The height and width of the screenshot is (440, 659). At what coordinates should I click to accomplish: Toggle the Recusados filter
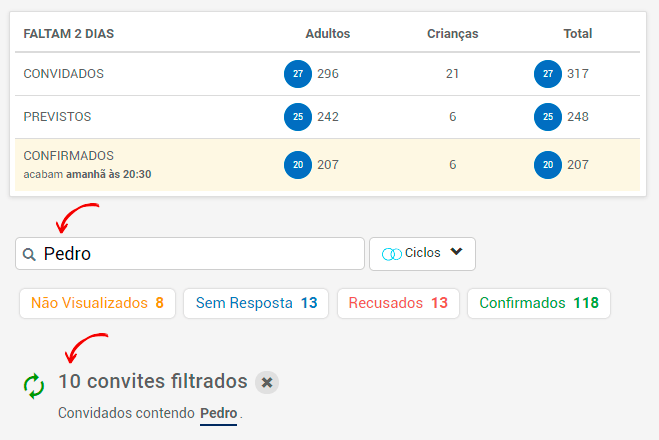pyautogui.click(x=398, y=303)
